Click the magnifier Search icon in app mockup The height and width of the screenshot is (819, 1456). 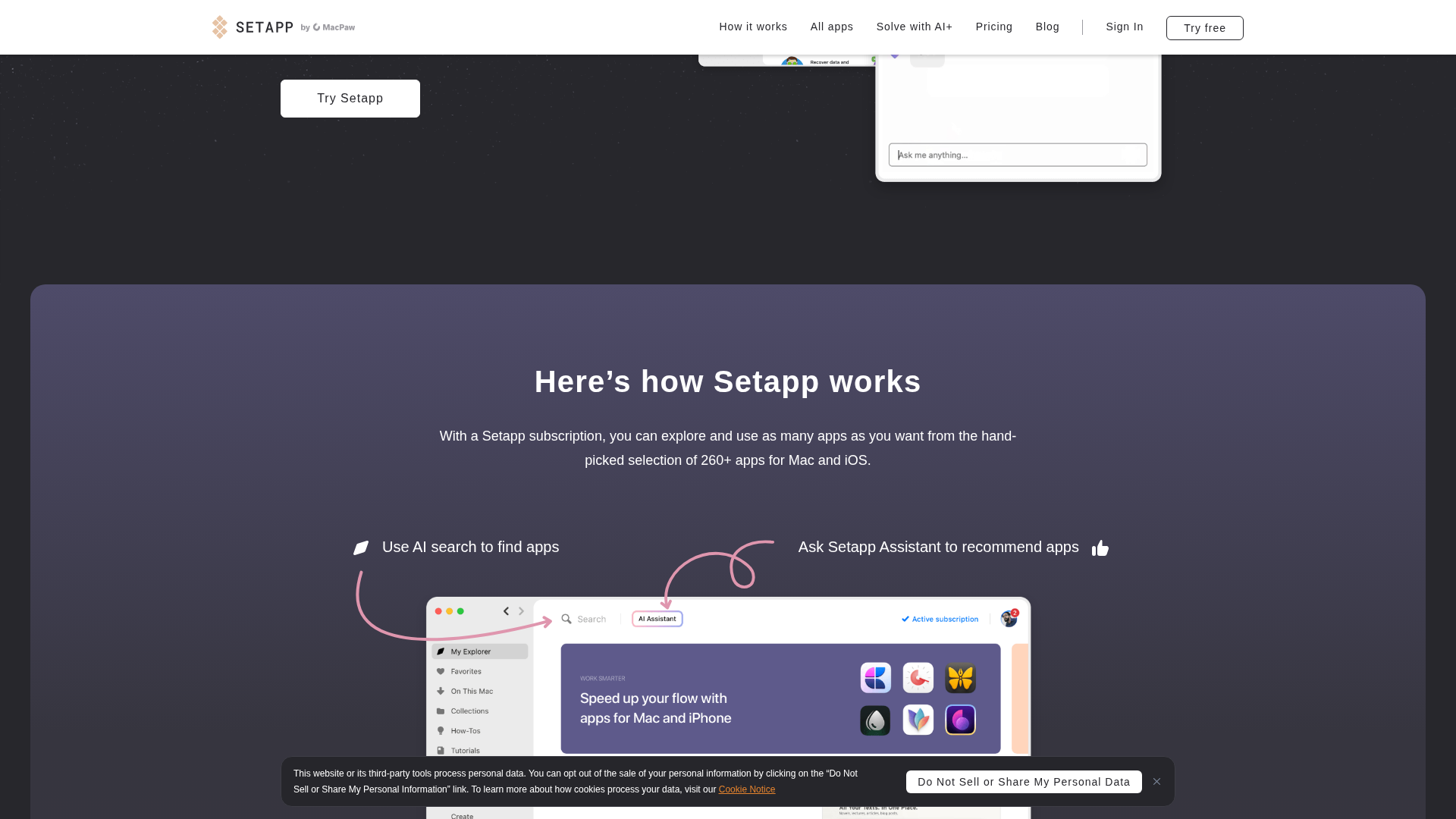pos(566,619)
